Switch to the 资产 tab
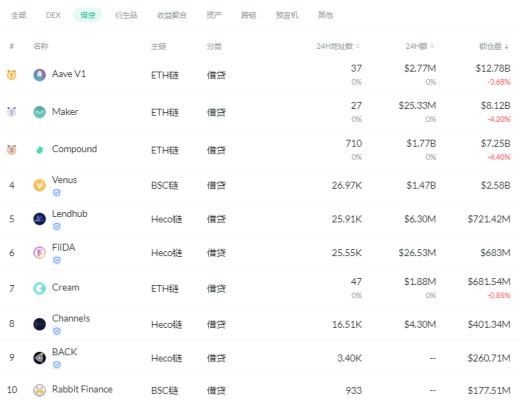This screenshot has height=400, width=520. (x=214, y=15)
